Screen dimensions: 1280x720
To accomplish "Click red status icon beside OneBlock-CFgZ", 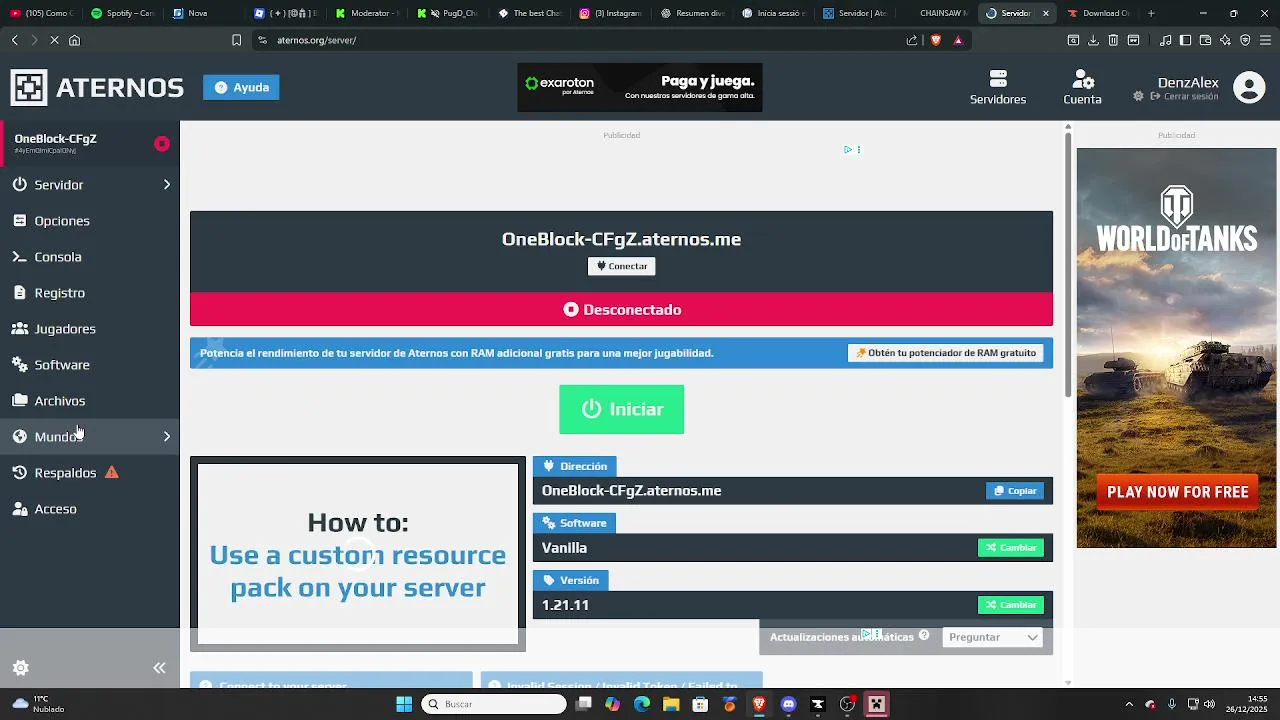I will [162, 144].
